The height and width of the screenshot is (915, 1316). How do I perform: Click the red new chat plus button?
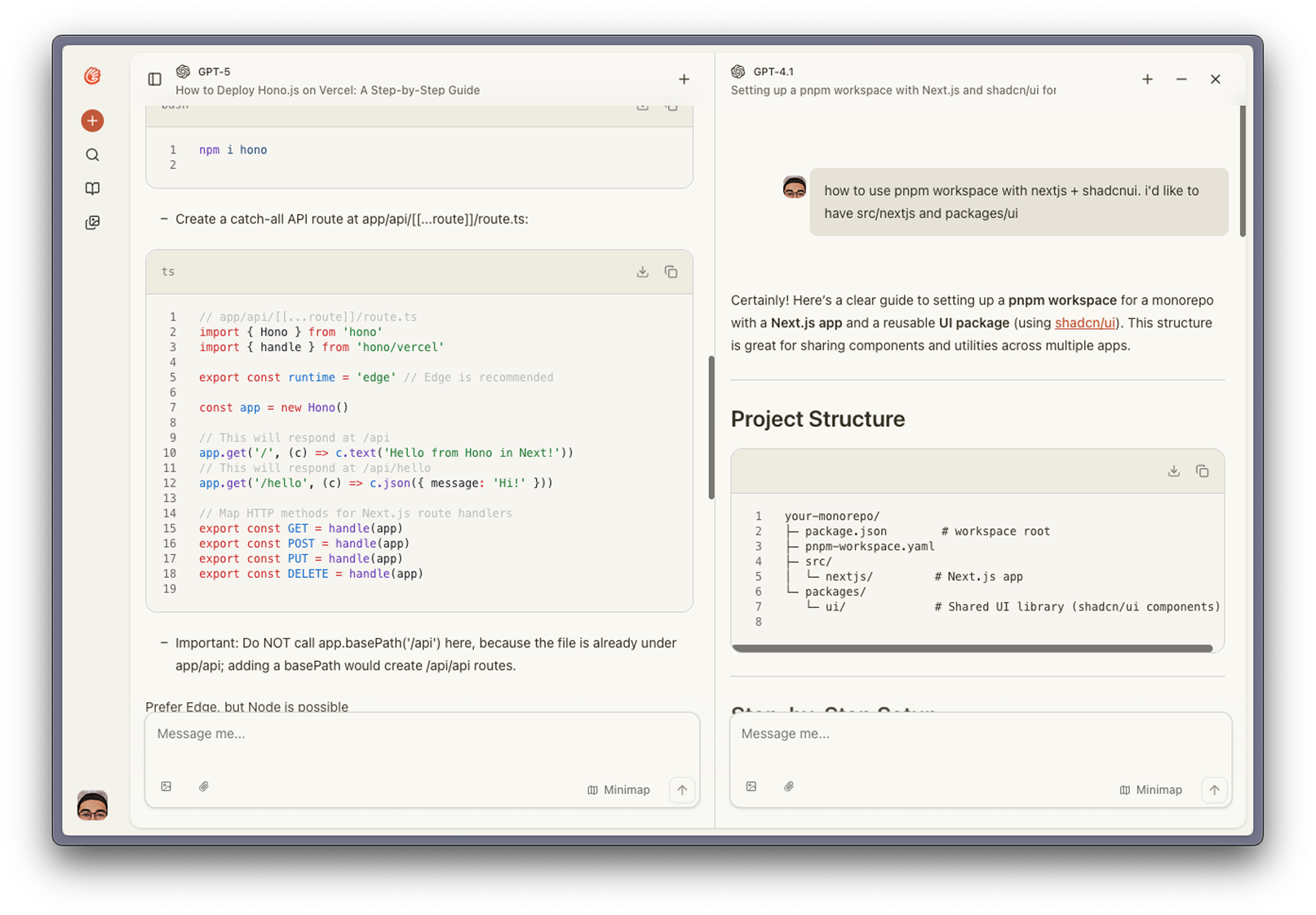[92, 121]
